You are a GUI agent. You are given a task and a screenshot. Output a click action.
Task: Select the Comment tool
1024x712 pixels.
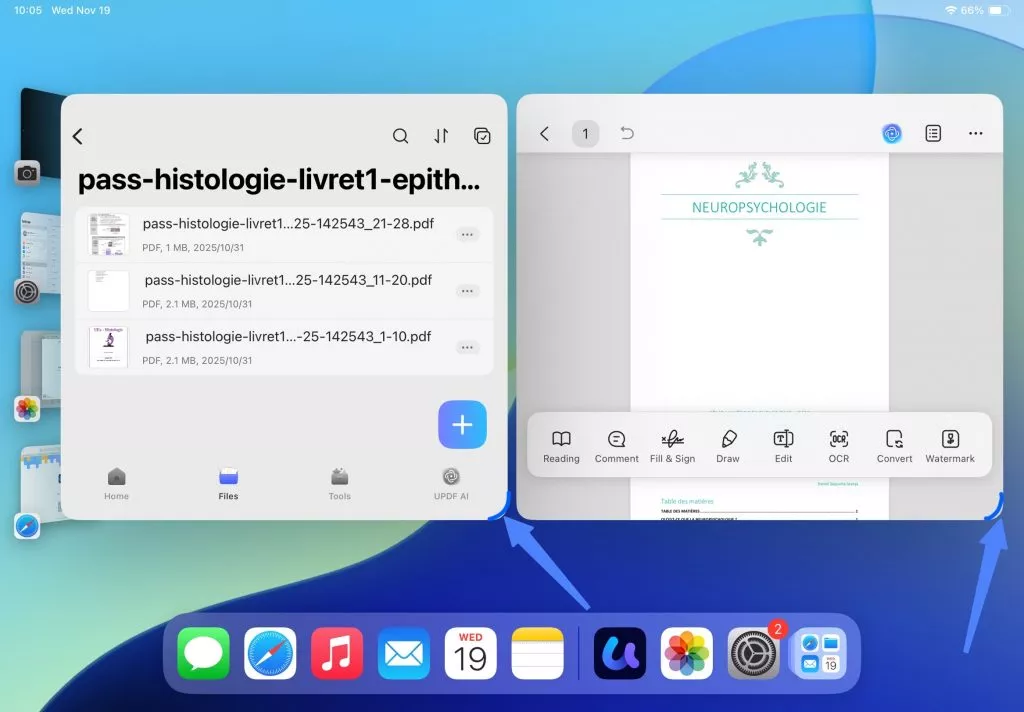pyautogui.click(x=616, y=444)
